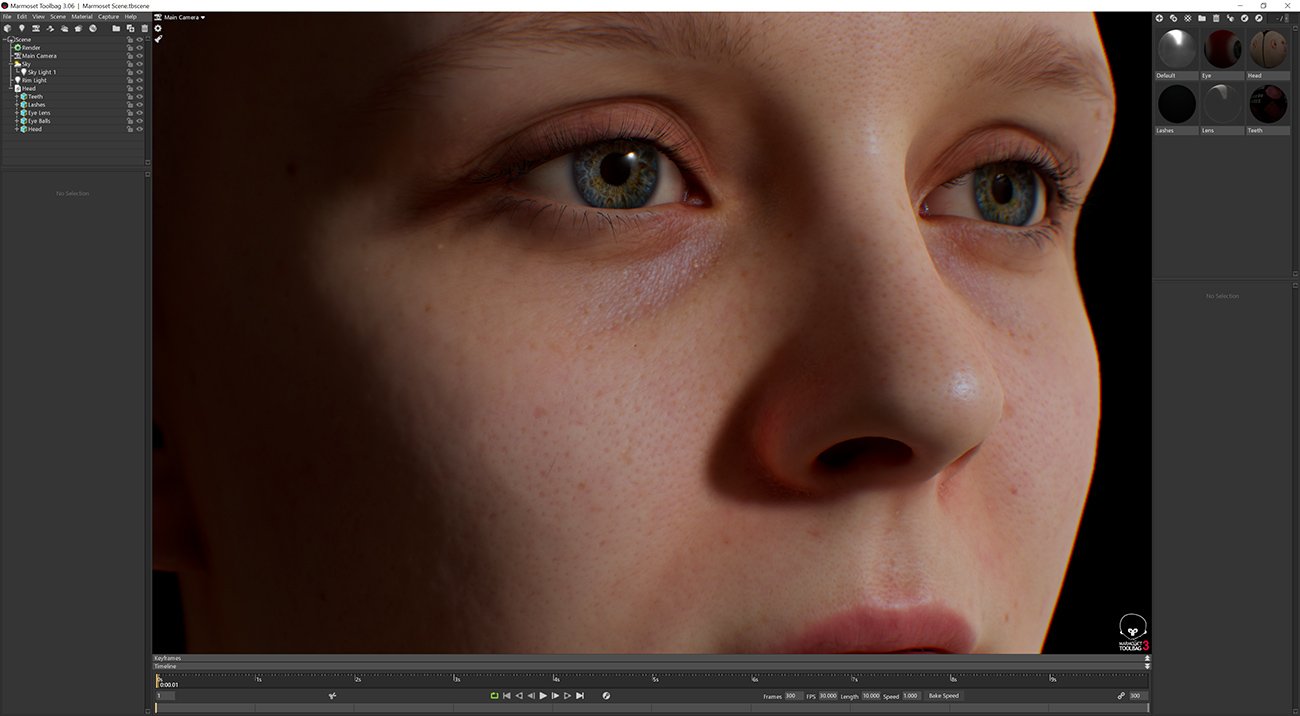
Task: Toggle the lock on Main Camera
Action: coord(130,56)
